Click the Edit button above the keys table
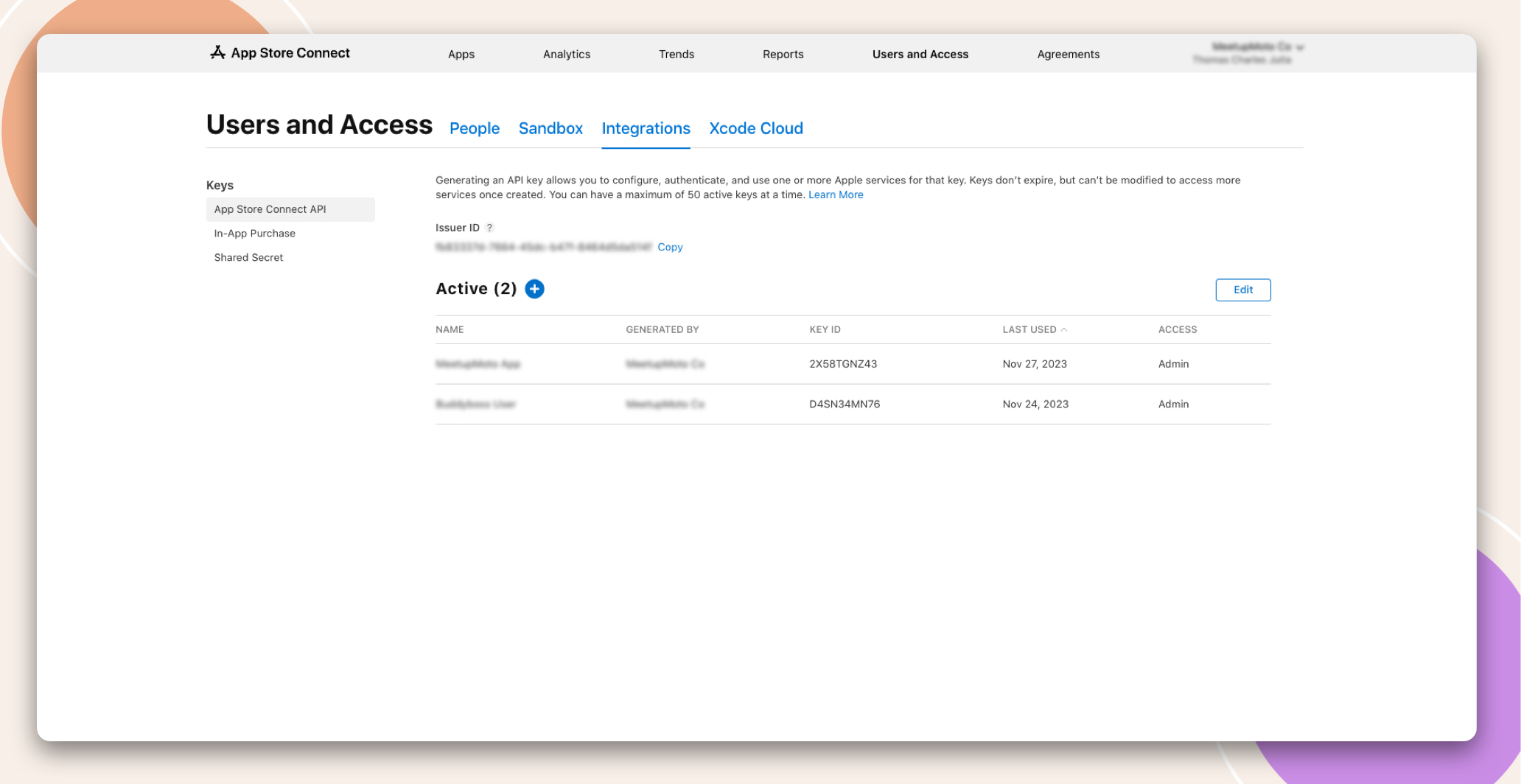The image size is (1521, 784). tap(1242, 290)
